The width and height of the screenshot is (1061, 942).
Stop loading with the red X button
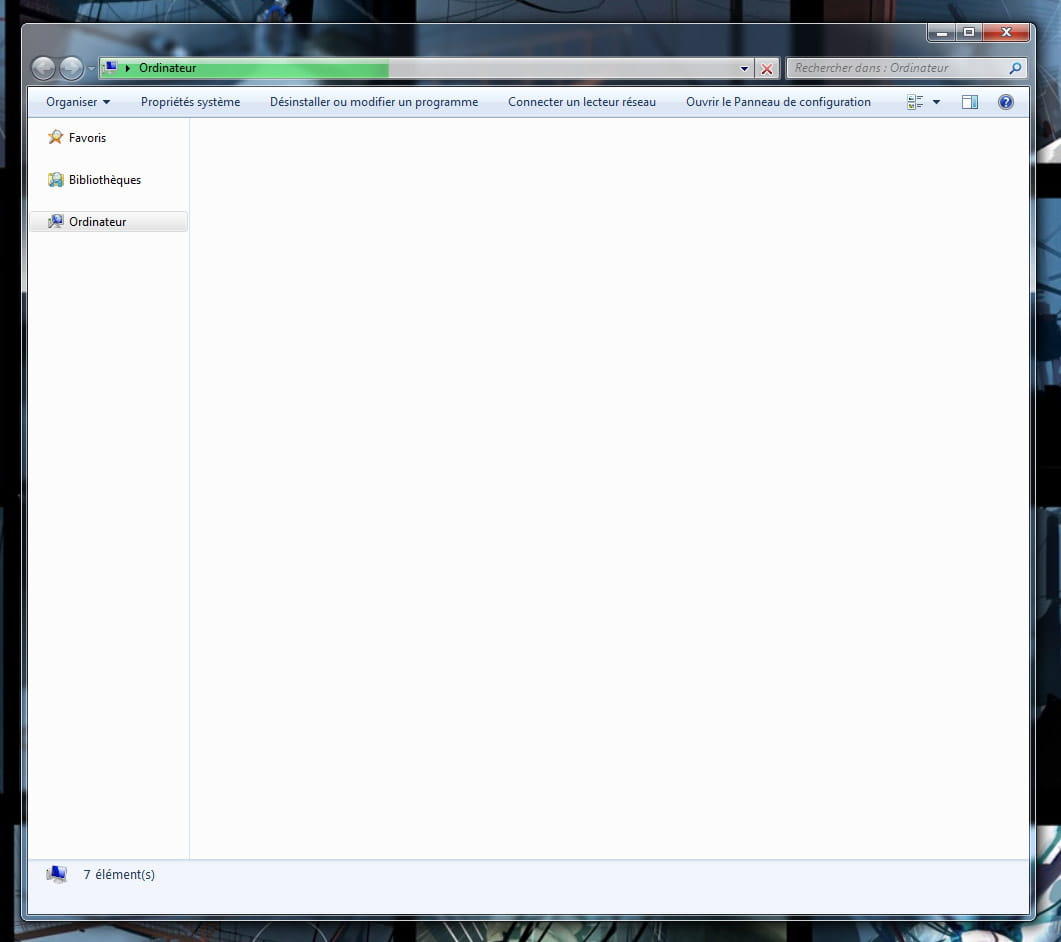click(767, 68)
